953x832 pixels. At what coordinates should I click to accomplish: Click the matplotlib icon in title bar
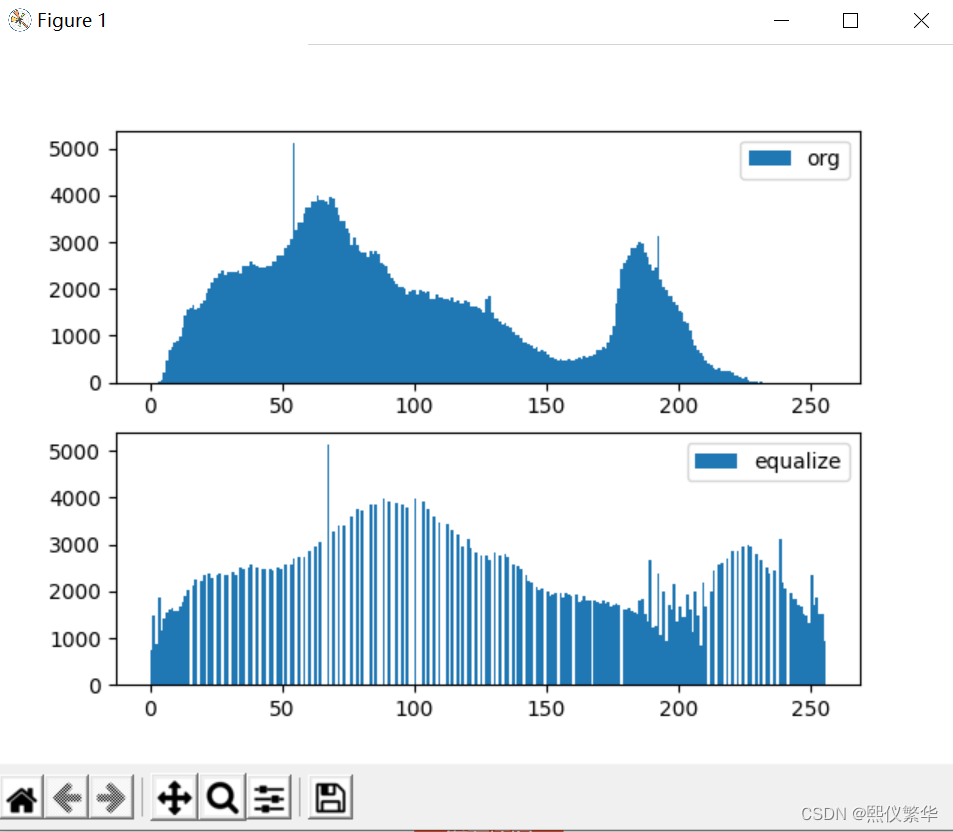click(19, 20)
